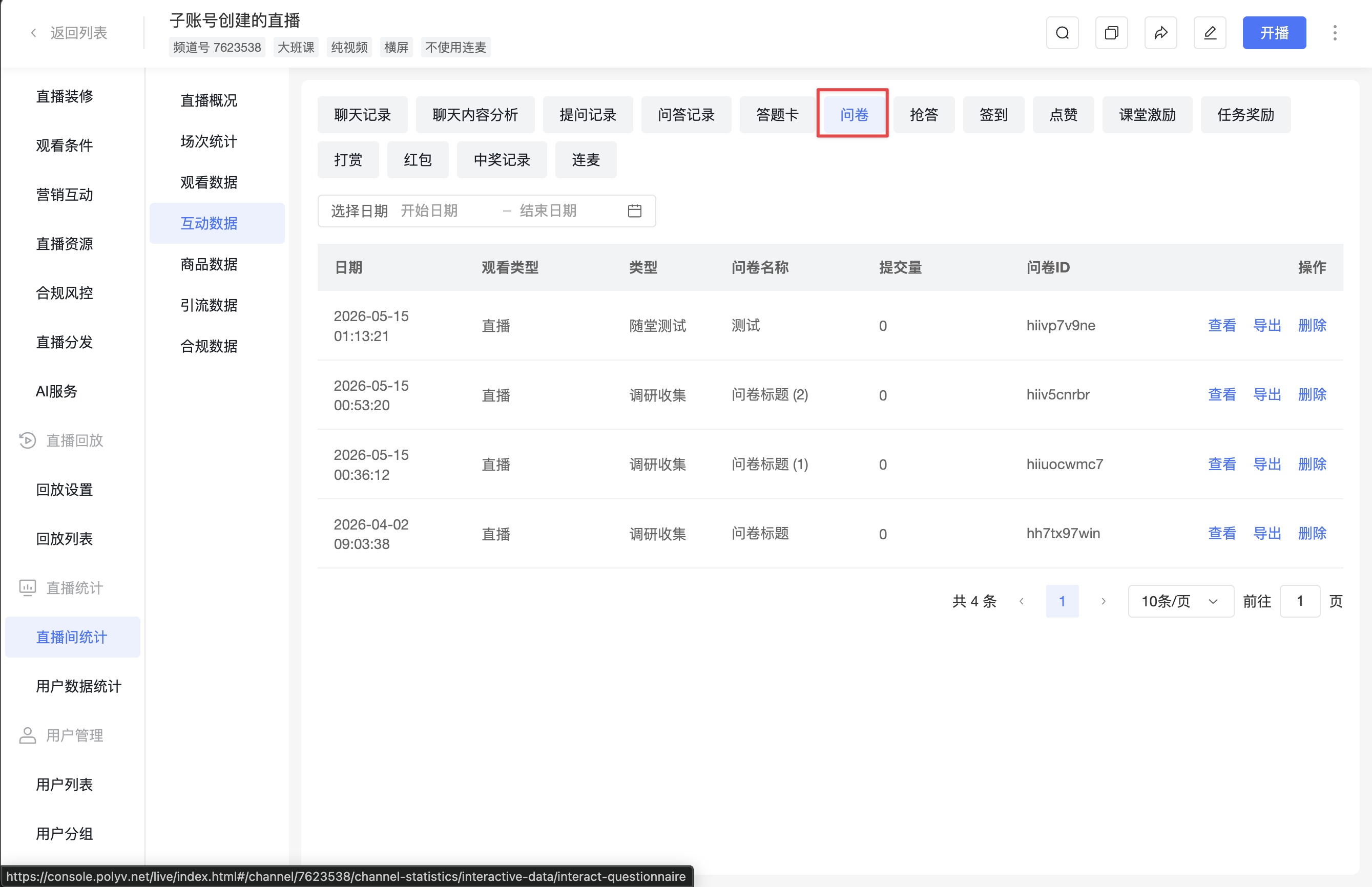Viewport: 1372px width, 887px height.
Task: Open 合规数据 in sub-menu
Action: point(209,346)
